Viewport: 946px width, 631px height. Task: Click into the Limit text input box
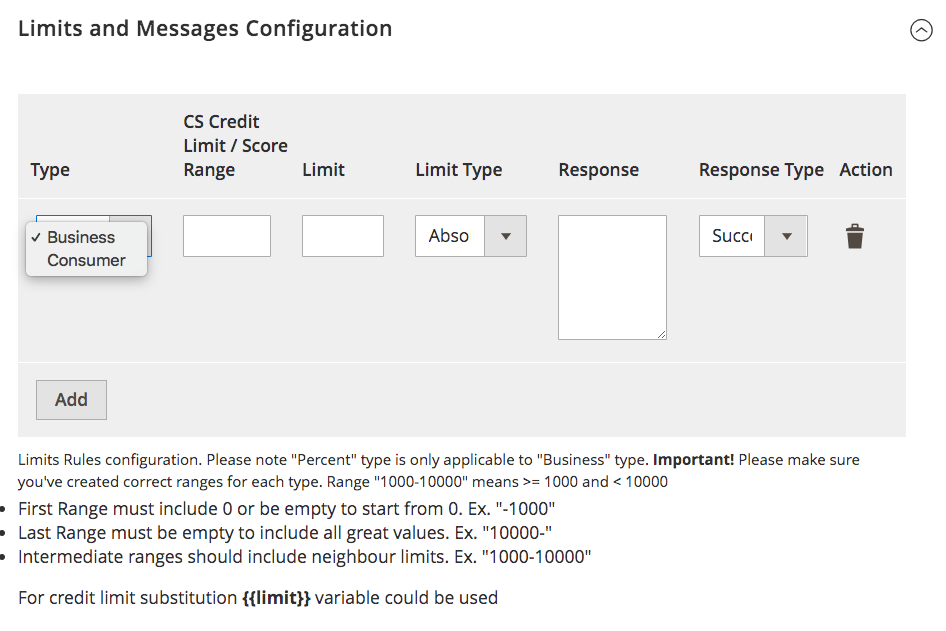342,236
